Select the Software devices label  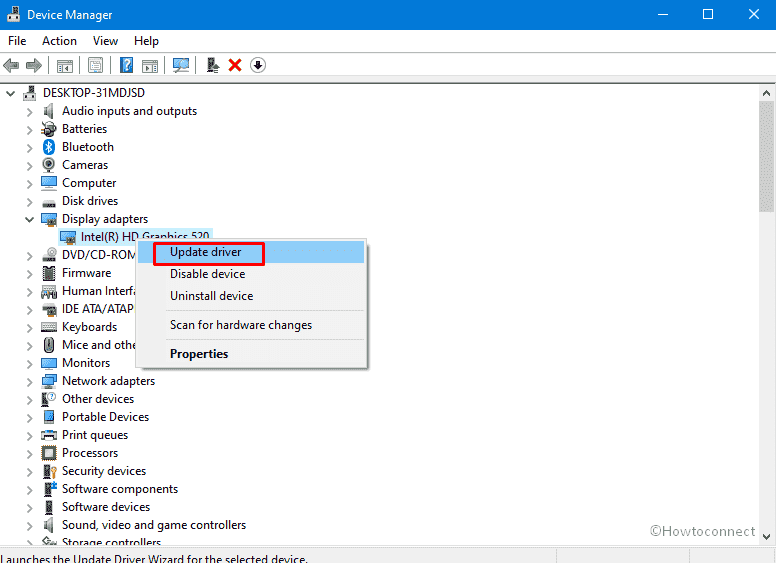point(106,507)
